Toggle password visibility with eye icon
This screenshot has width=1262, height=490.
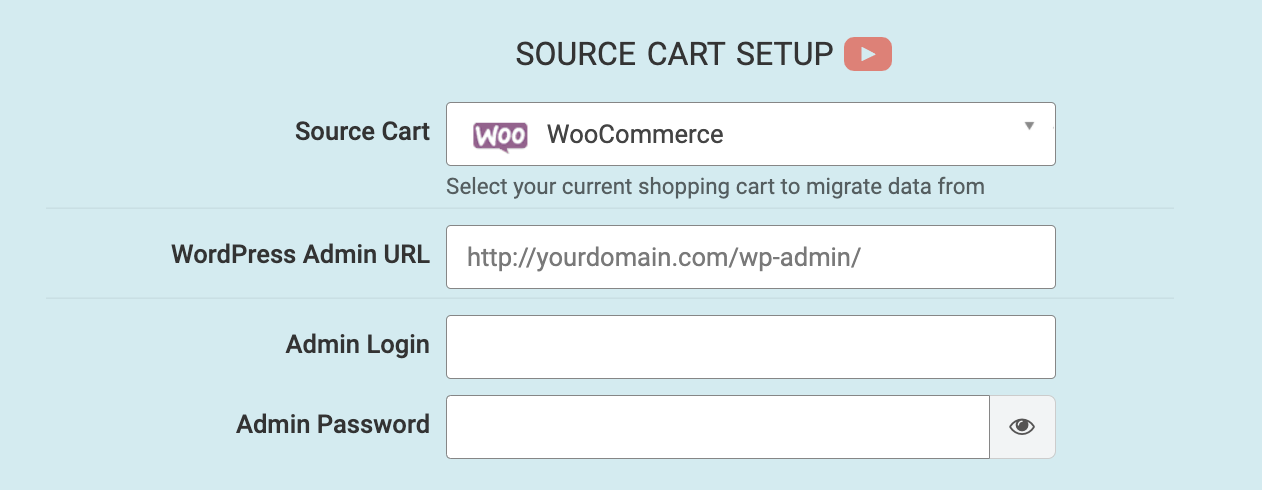[x=1022, y=427]
